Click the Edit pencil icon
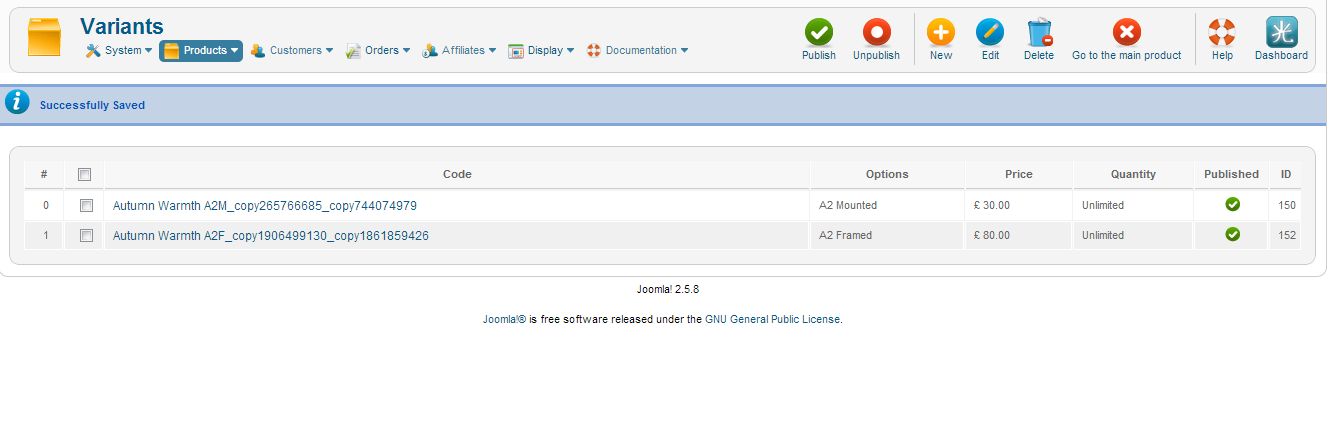Screen dimensions: 1330x425 tap(990, 32)
